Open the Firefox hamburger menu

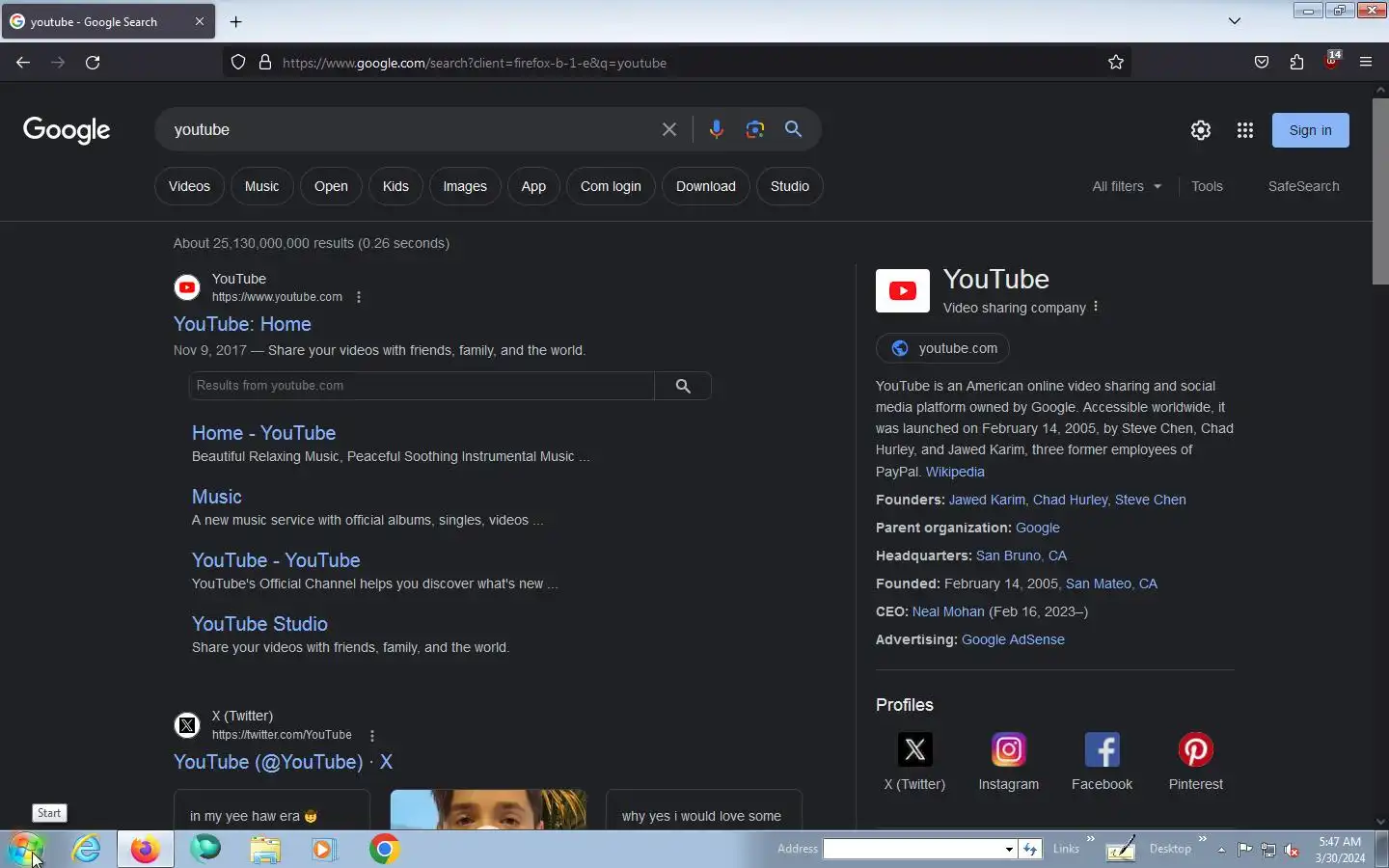tap(1366, 63)
